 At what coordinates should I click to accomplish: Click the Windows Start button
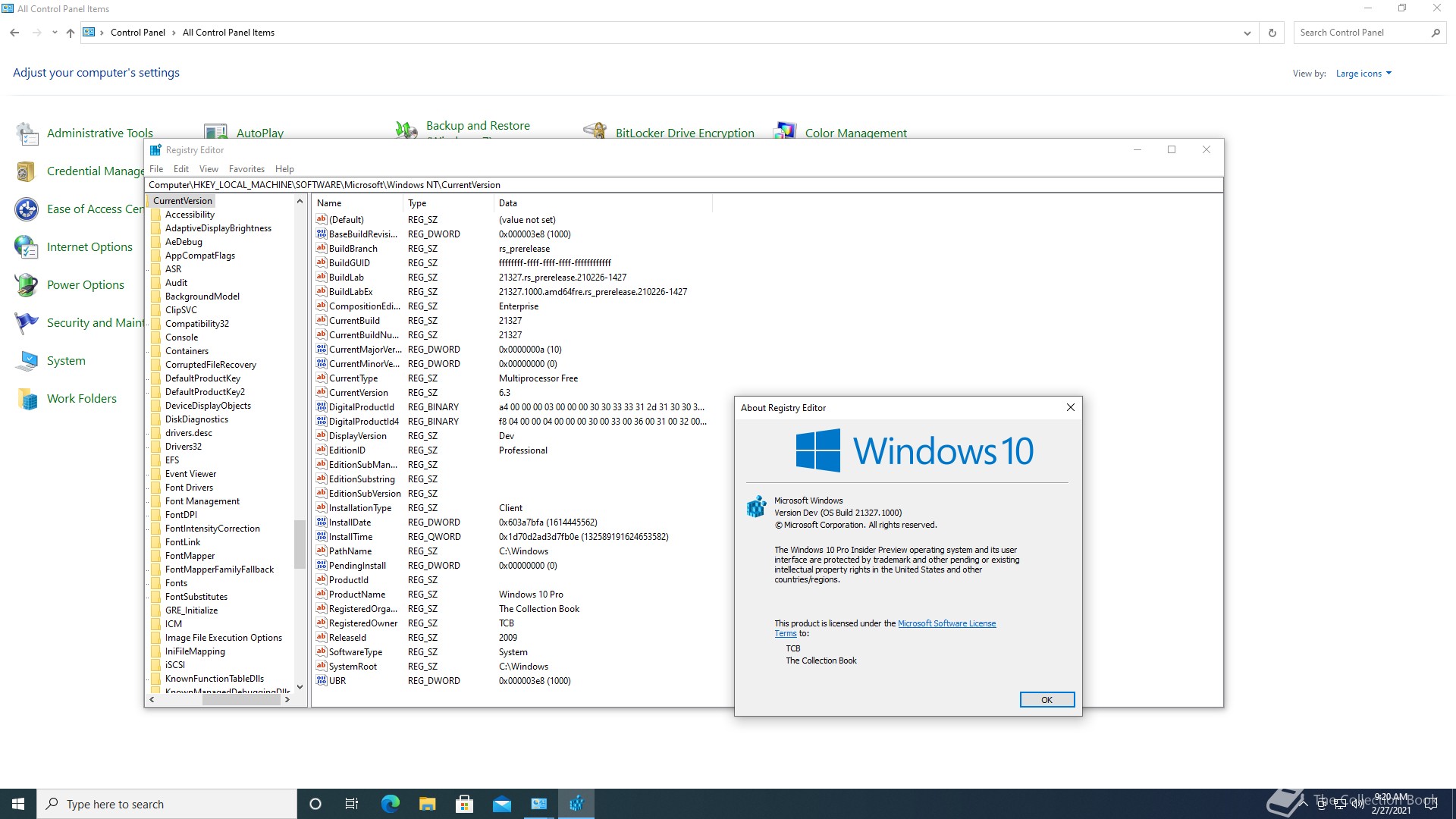(x=18, y=804)
